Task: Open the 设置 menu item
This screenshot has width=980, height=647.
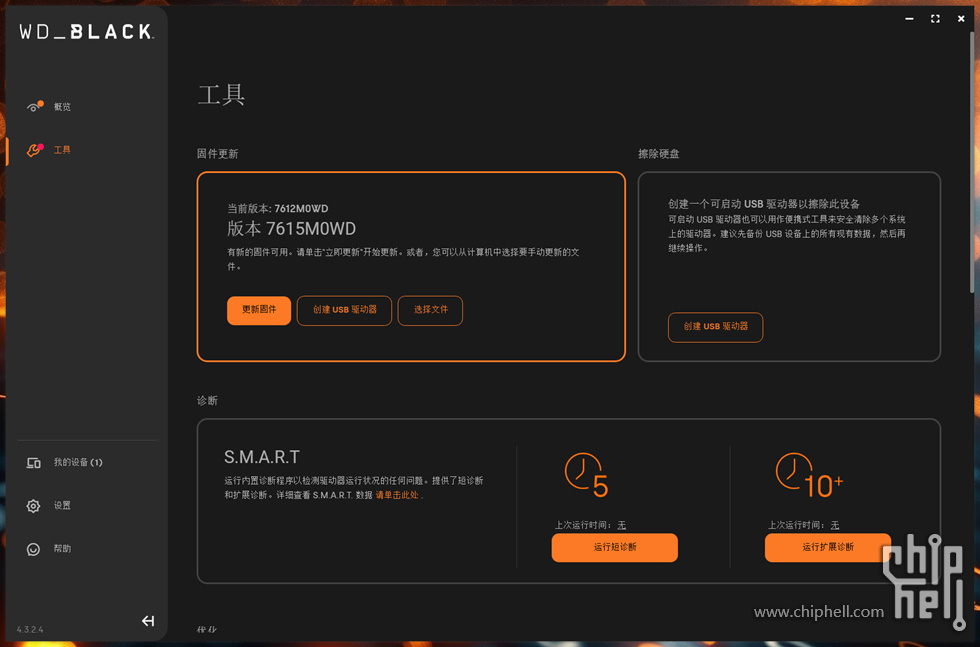Action: (x=62, y=506)
